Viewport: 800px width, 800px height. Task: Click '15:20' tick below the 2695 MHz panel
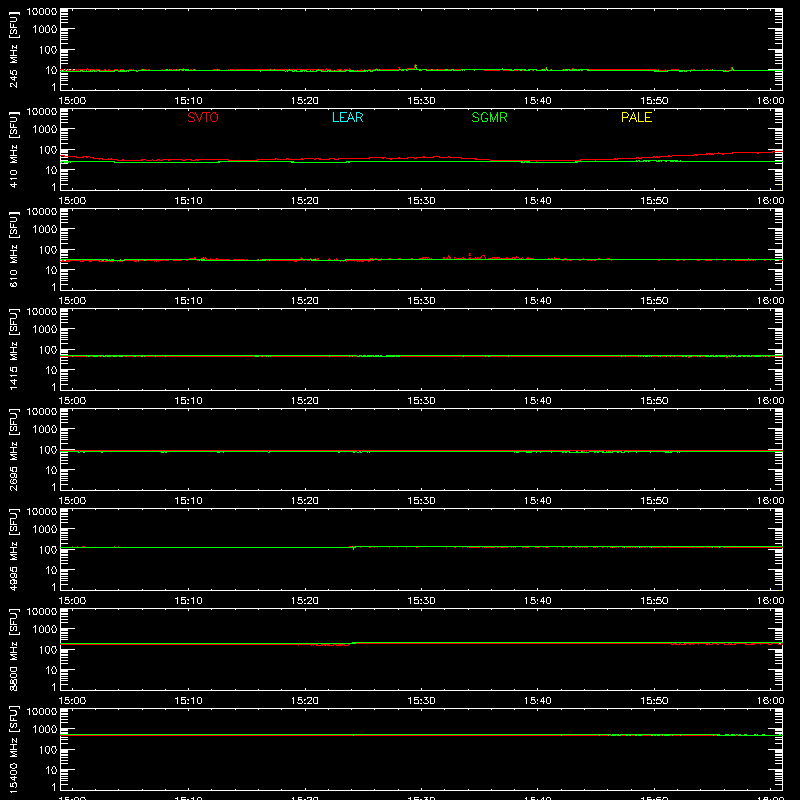click(305, 501)
